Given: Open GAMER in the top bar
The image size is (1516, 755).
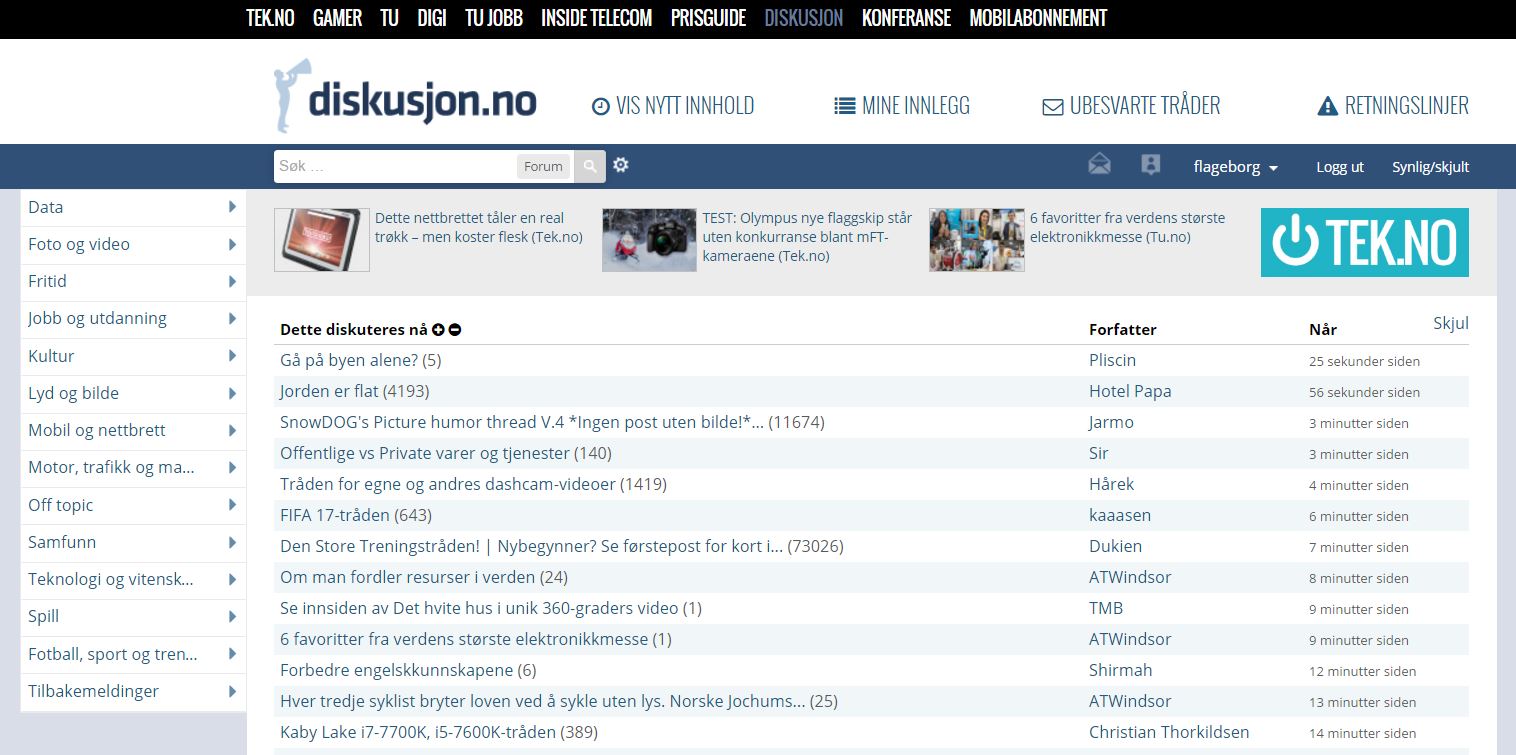Looking at the screenshot, I should click(x=337, y=18).
